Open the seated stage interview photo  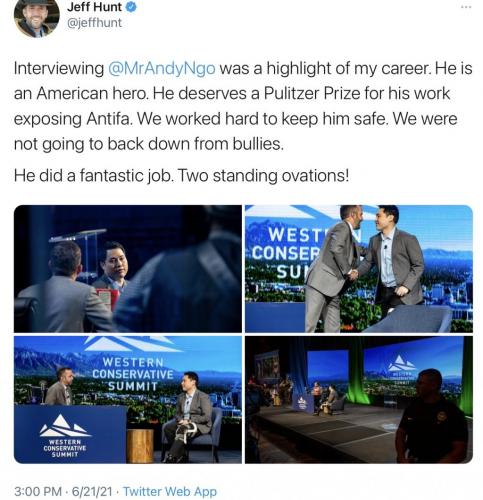coord(128,400)
